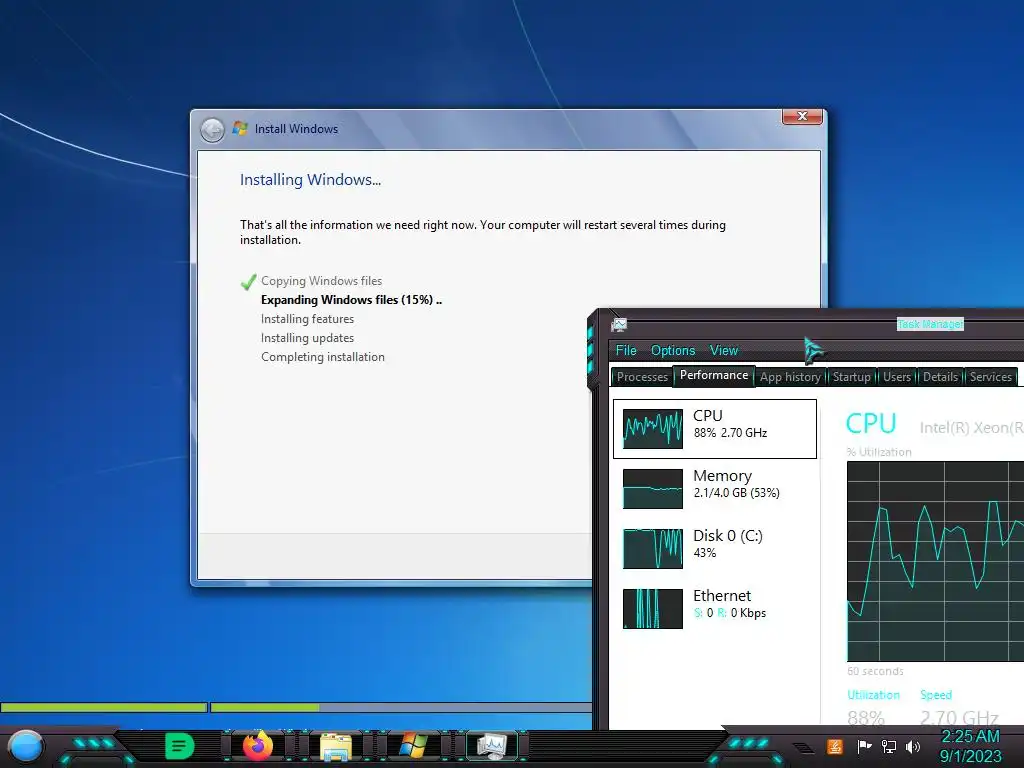Open the Startup tab
The height and width of the screenshot is (768, 1024).
tap(852, 377)
